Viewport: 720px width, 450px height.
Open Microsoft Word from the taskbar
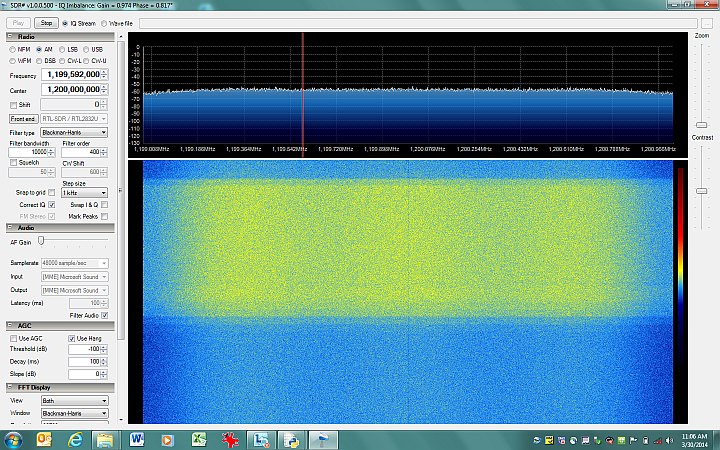click(136, 440)
